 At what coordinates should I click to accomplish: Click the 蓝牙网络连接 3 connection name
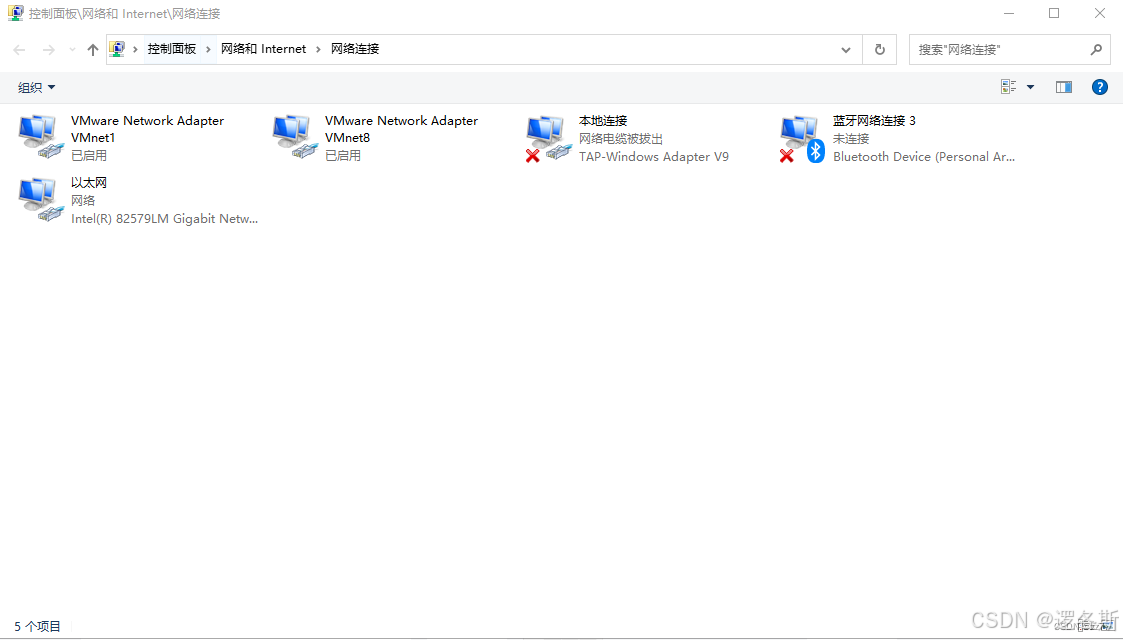[x=874, y=121]
